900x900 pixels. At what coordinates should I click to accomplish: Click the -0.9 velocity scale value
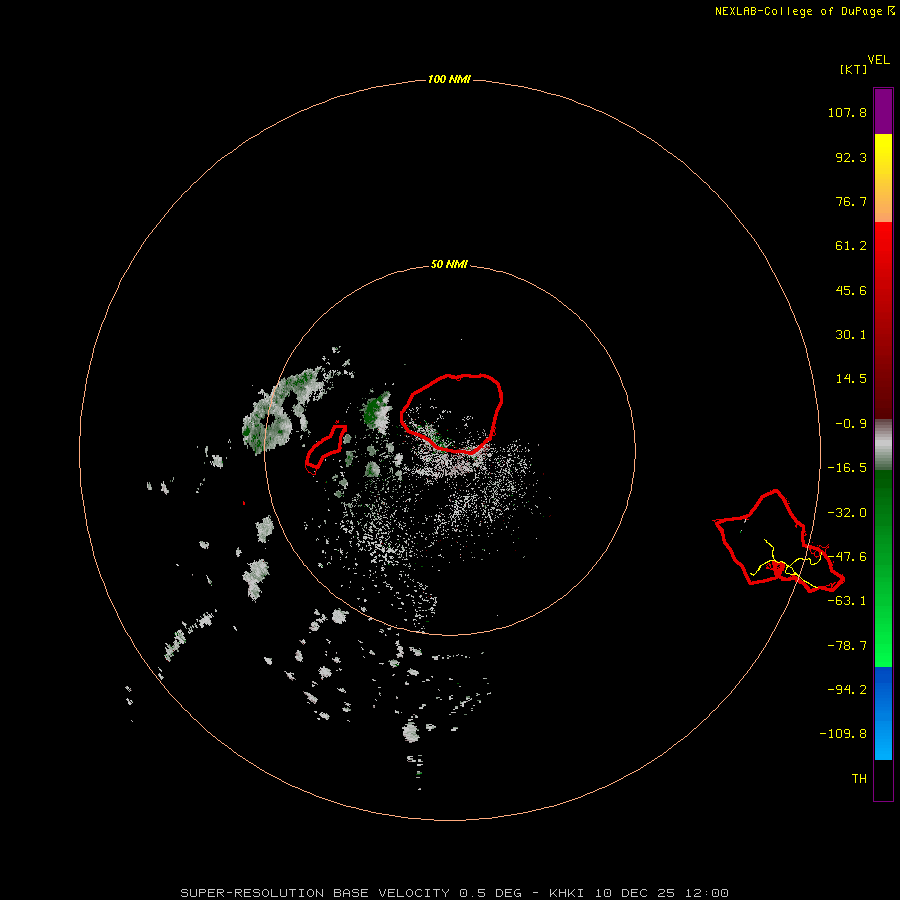pos(851,424)
